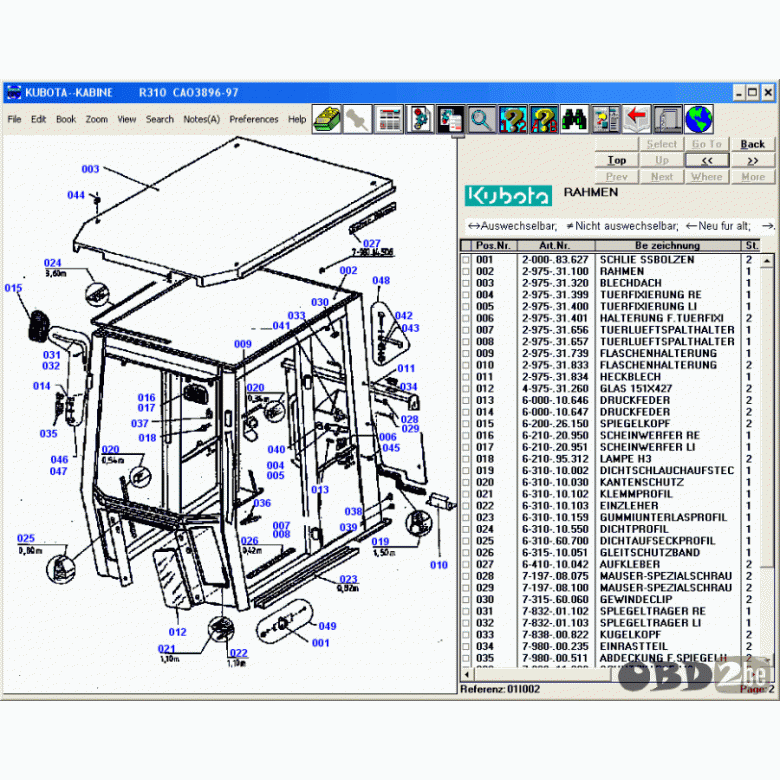Click the More button
Screen dimensions: 780x780
(x=753, y=177)
